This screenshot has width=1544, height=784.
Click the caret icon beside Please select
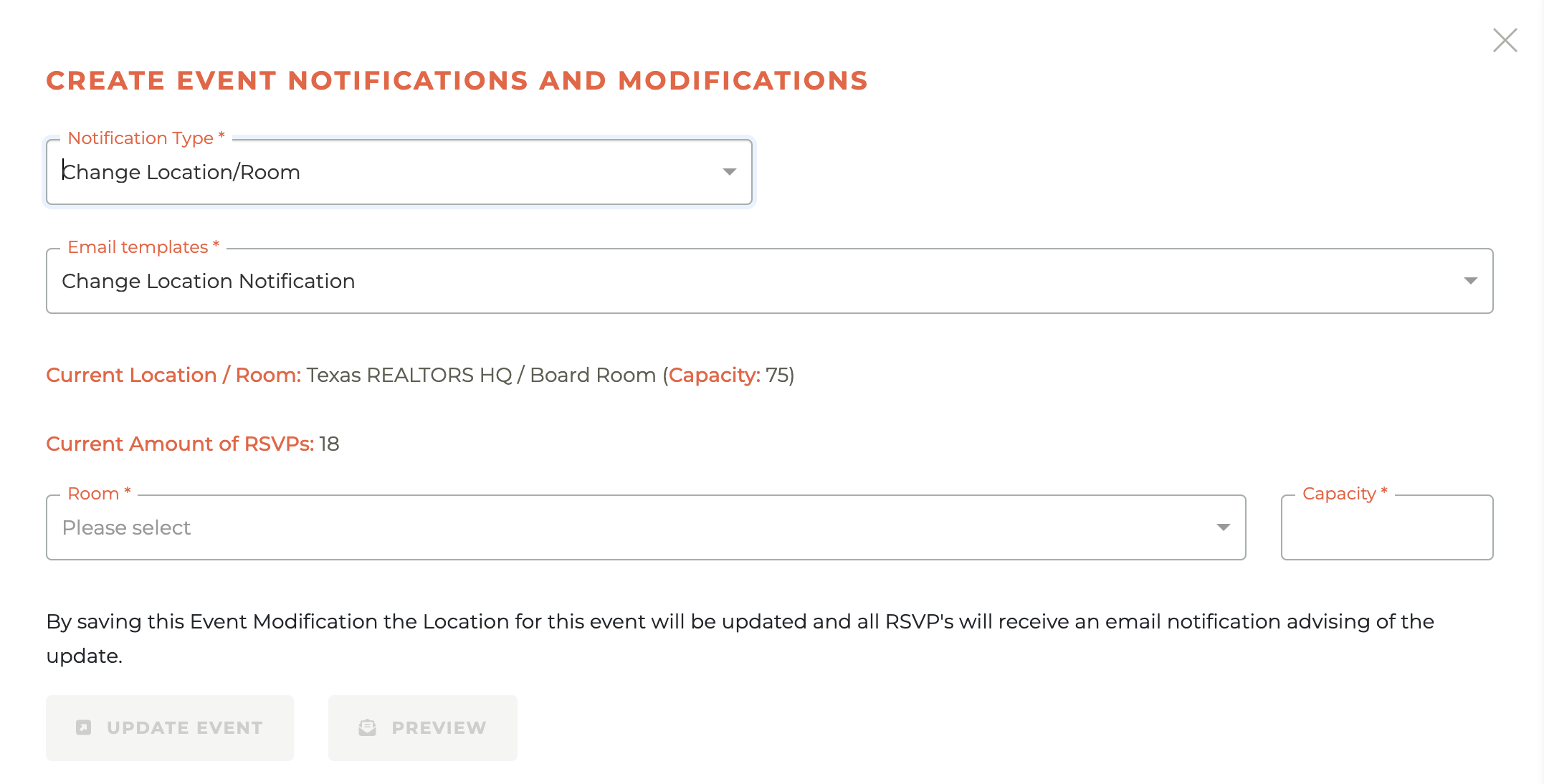(x=1222, y=527)
